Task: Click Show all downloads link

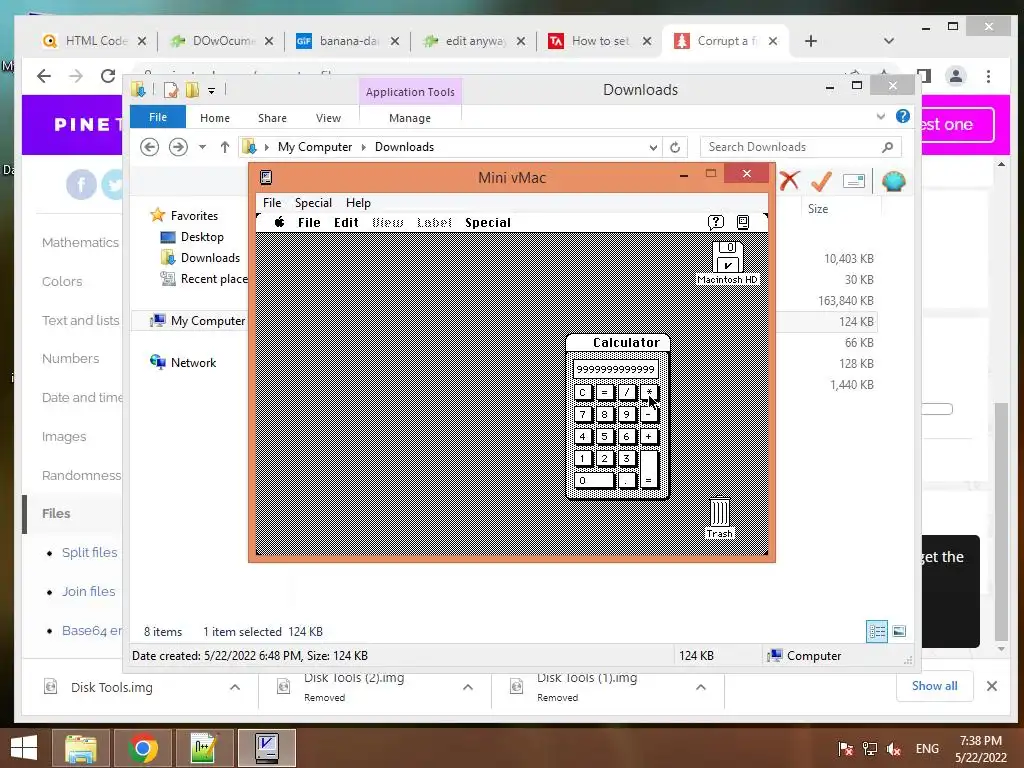Action: pos(935,686)
